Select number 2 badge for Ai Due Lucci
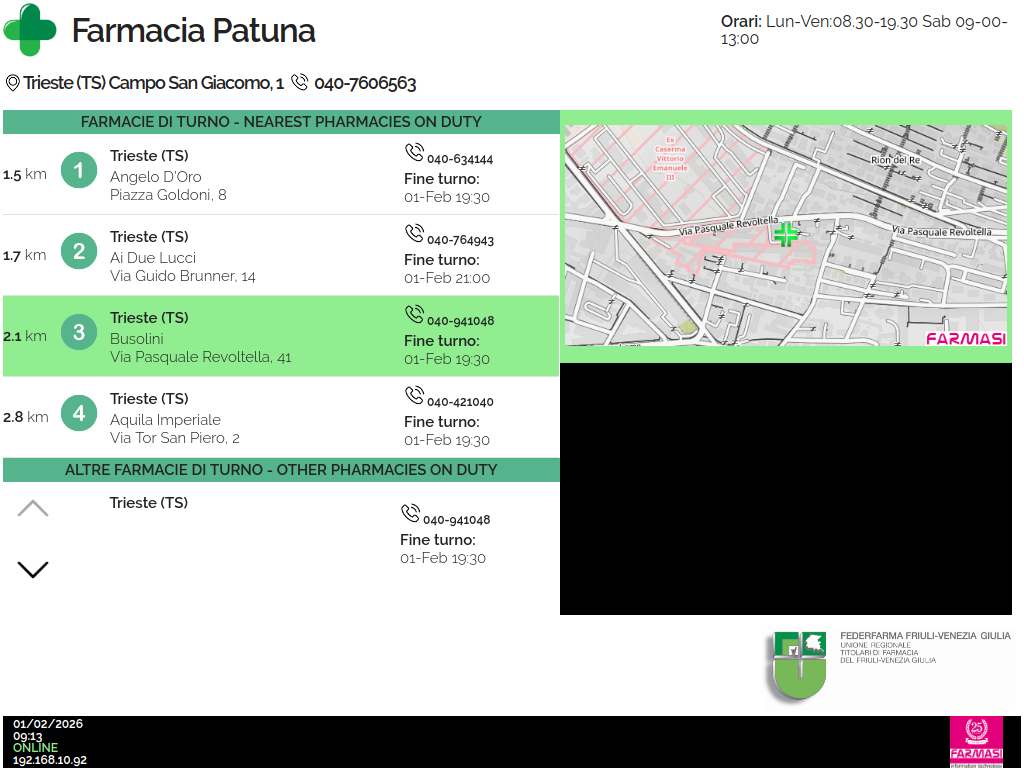 point(79,251)
